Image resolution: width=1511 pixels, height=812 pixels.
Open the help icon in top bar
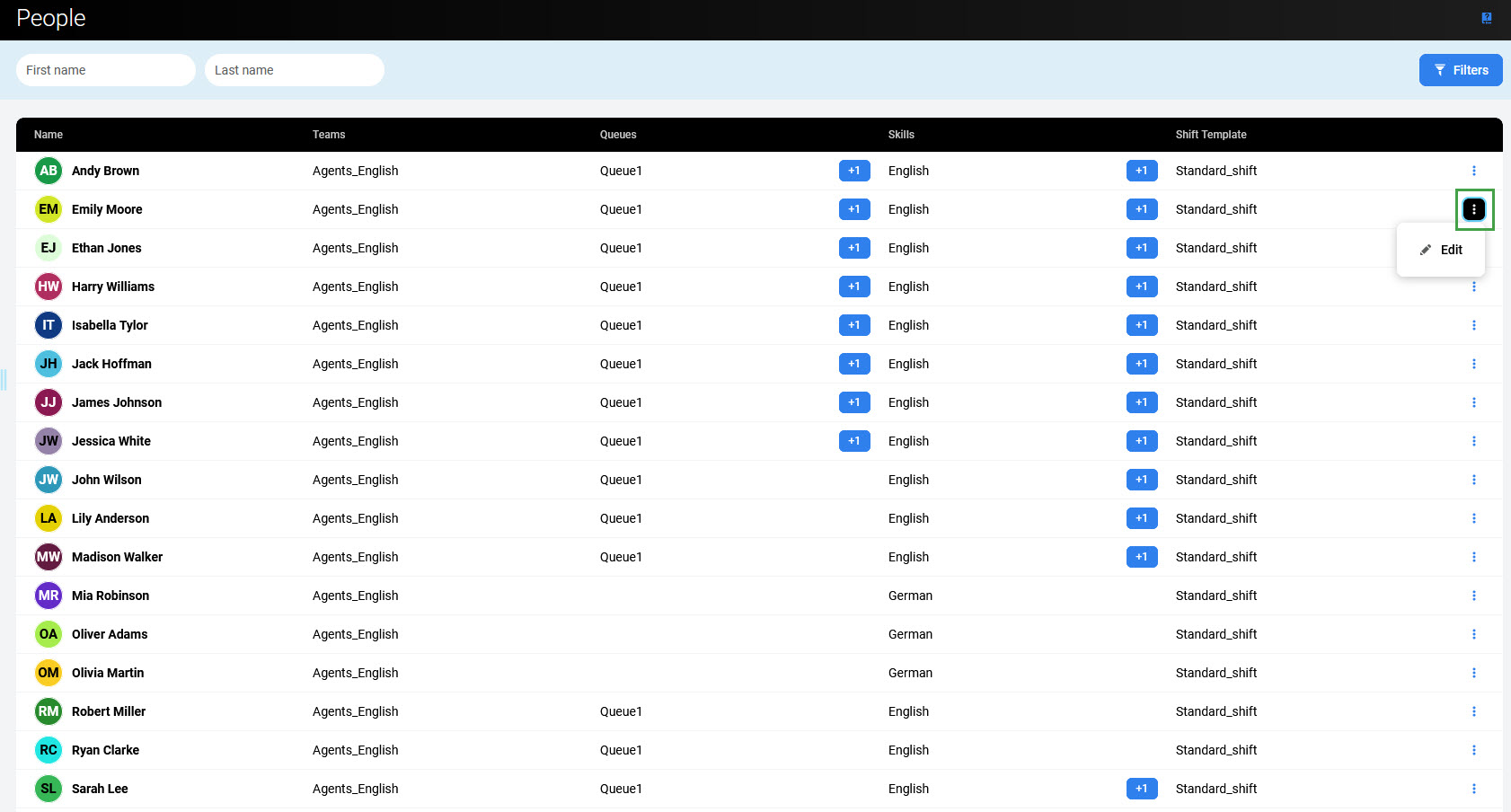pos(1487,18)
